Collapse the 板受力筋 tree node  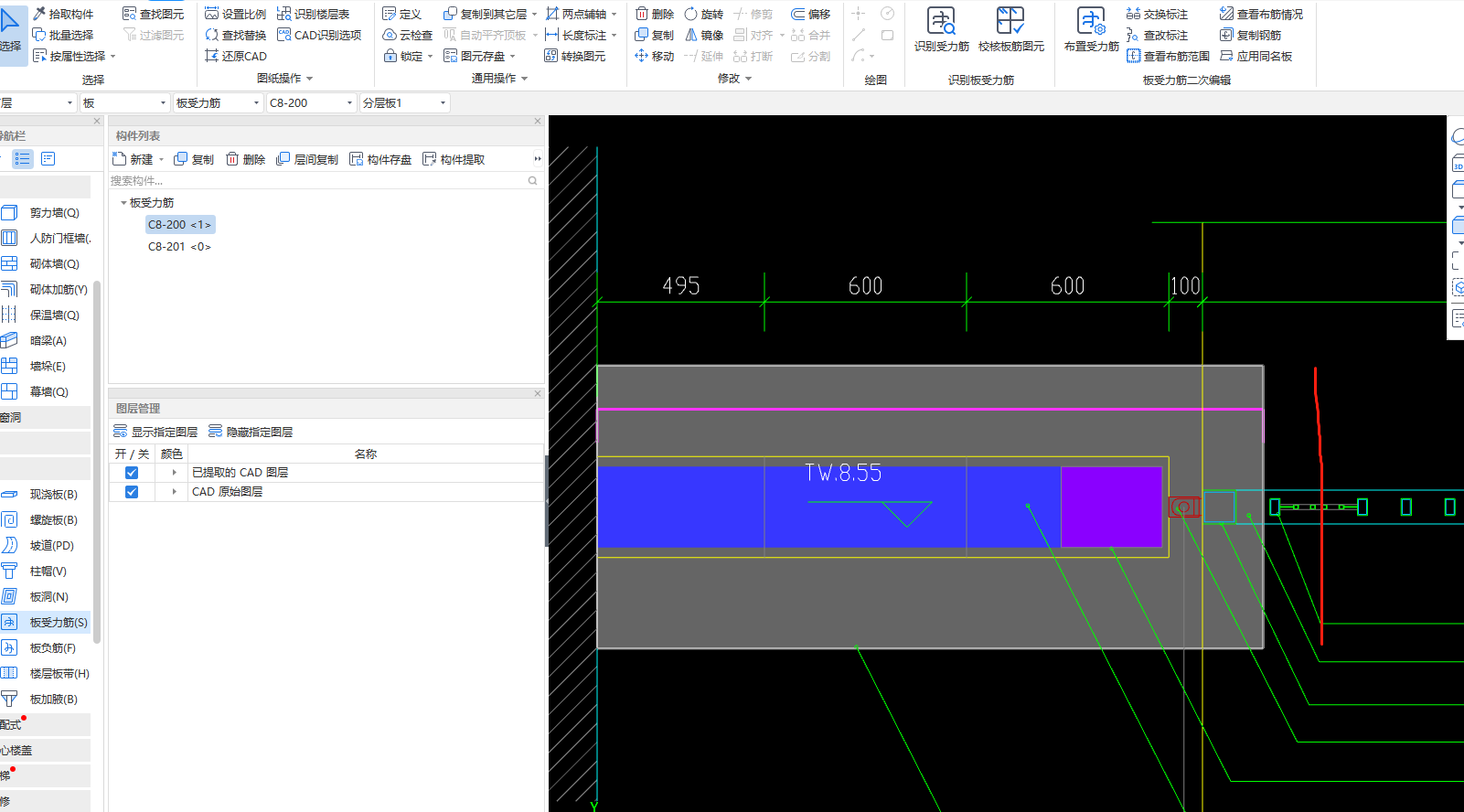click(x=123, y=203)
